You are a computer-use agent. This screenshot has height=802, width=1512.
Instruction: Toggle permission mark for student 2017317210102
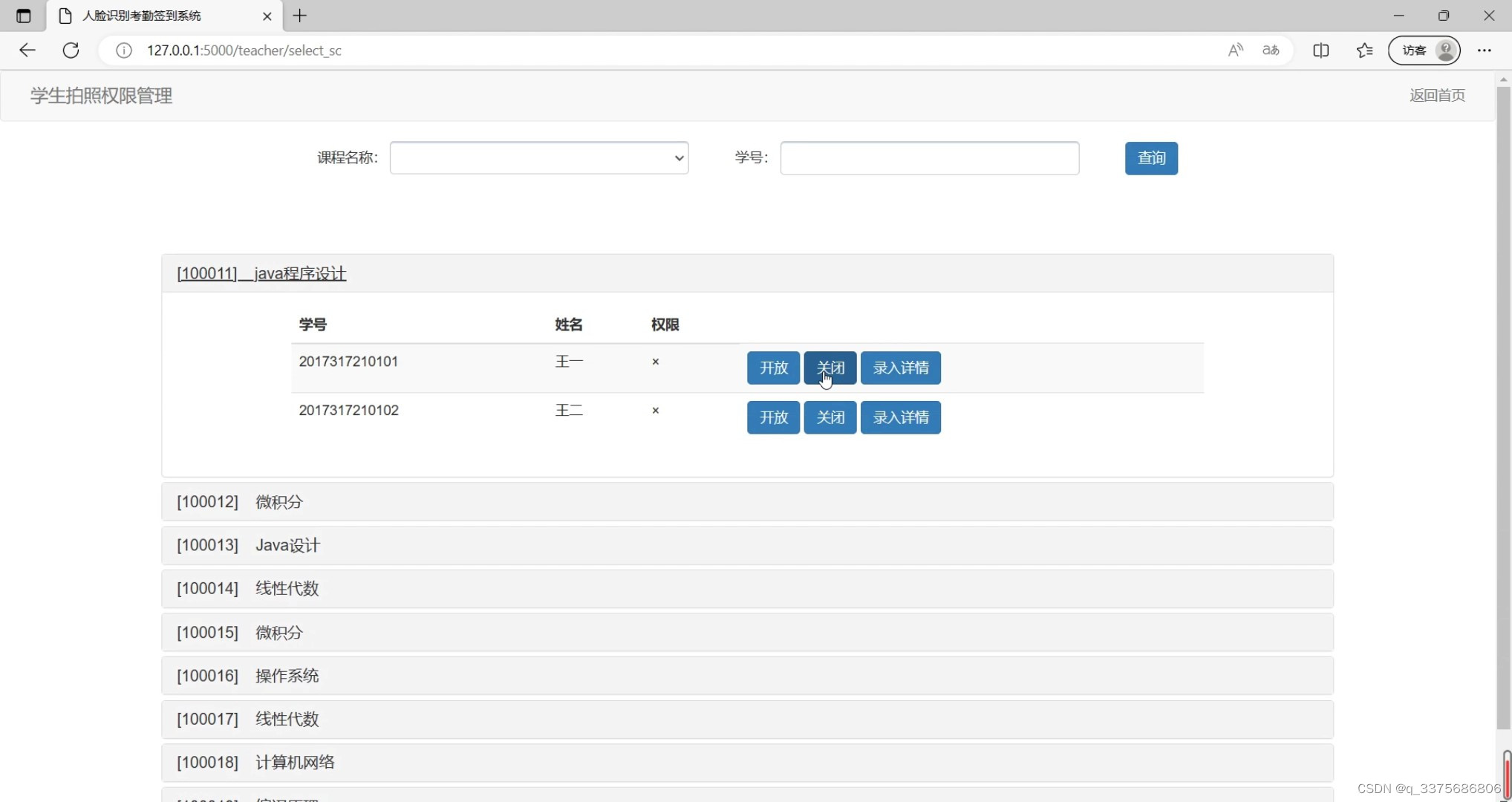[656, 411]
